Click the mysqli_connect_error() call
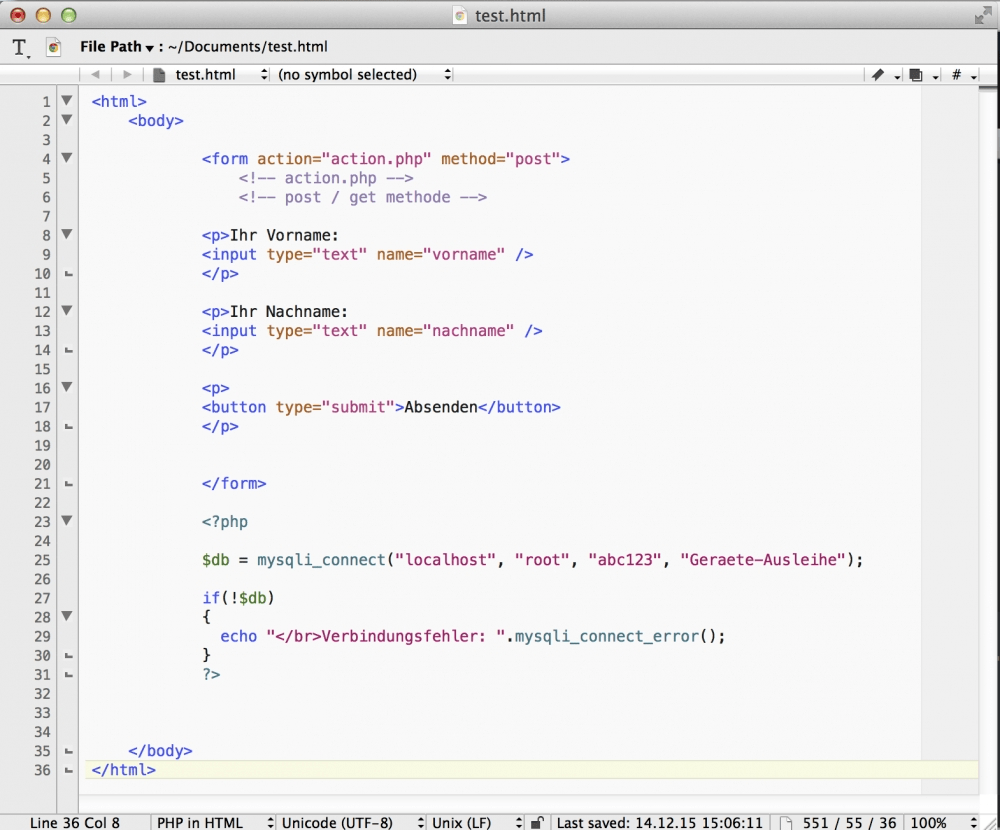The image size is (1000, 830). [x=617, y=637]
